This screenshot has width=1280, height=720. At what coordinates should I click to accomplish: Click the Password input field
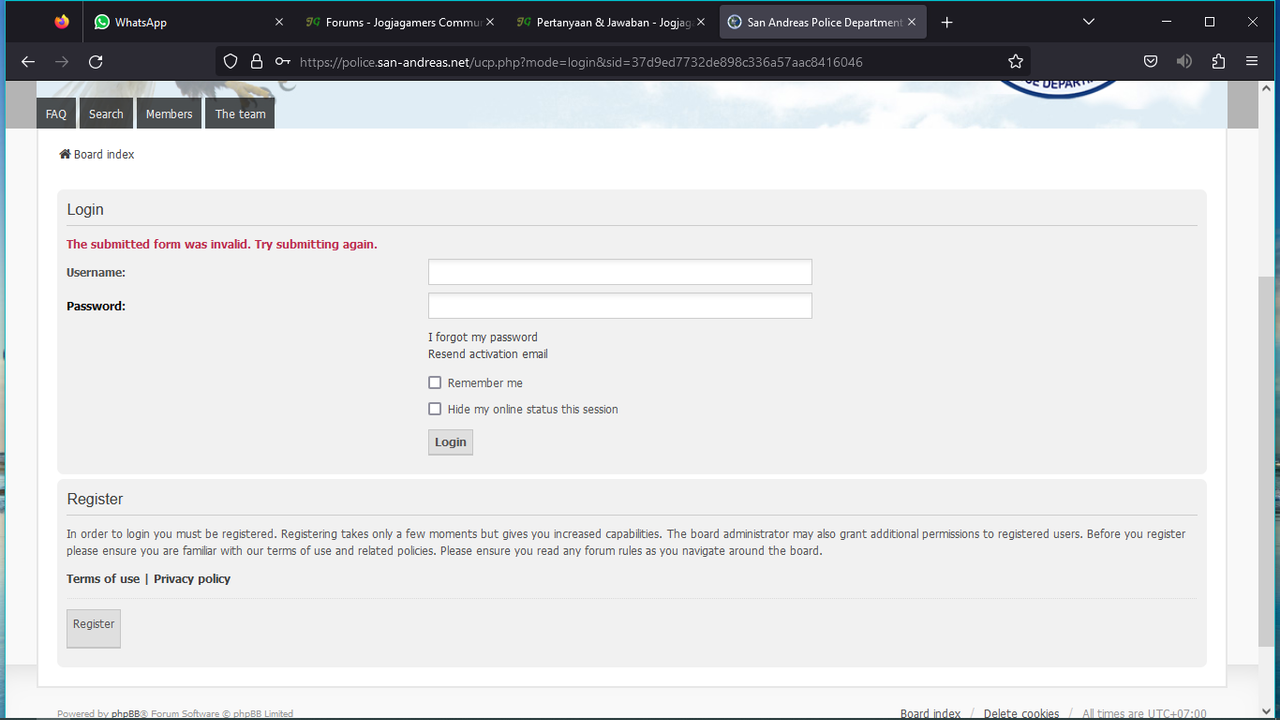click(620, 306)
